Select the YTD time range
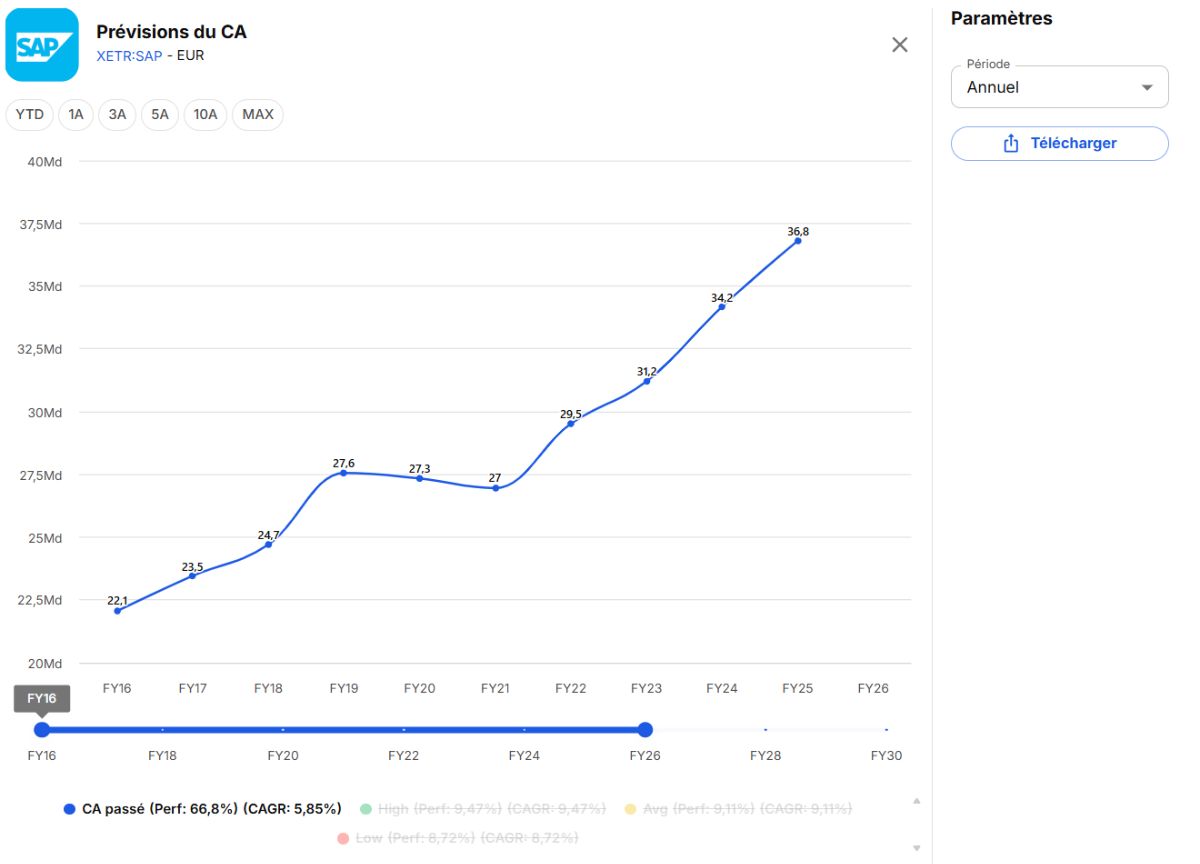This screenshot has width=1200, height=864. (30, 115)
